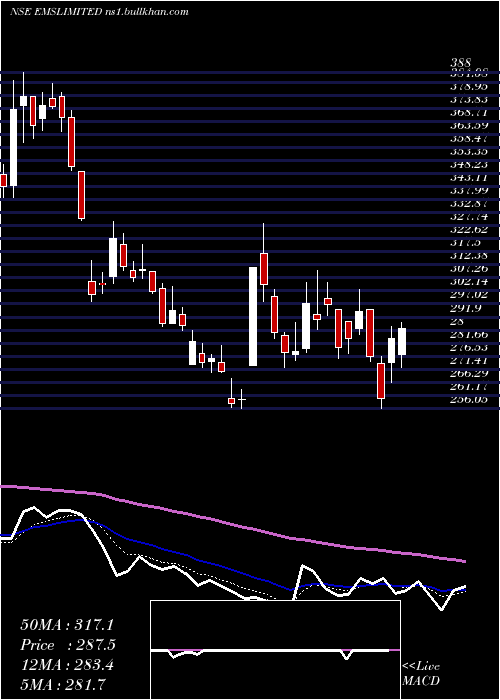Click the Price : 287.5 readout
The height and width of the screenshot is (700, 500).
click(68, 645)
